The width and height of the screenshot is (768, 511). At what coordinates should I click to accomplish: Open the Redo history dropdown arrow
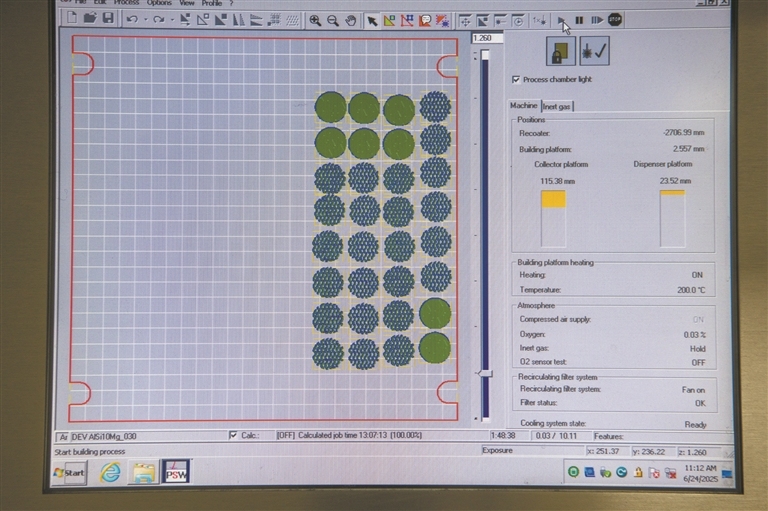172,20
